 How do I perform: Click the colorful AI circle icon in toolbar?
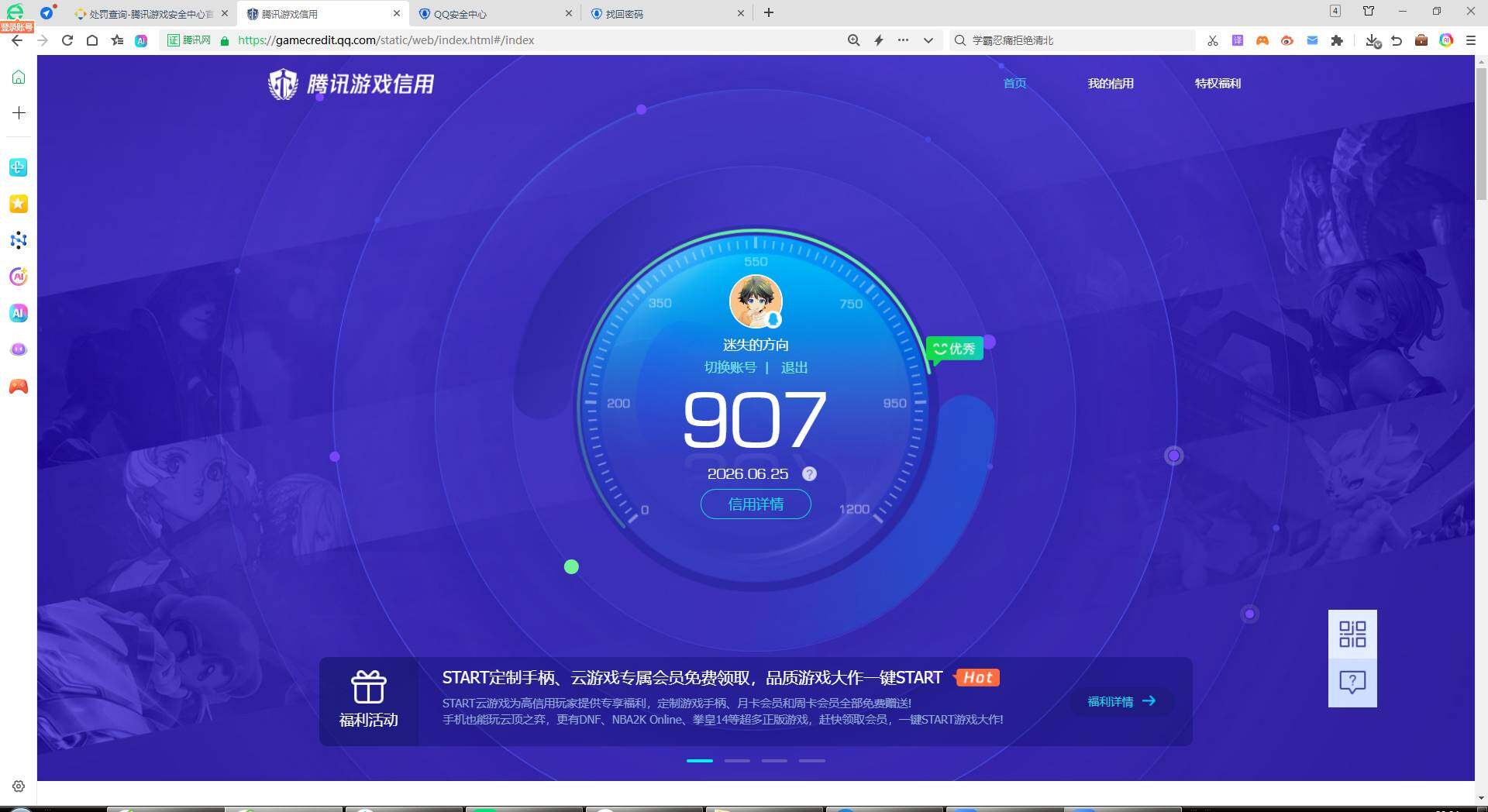pyautogui.click(x=1446, y=40)
